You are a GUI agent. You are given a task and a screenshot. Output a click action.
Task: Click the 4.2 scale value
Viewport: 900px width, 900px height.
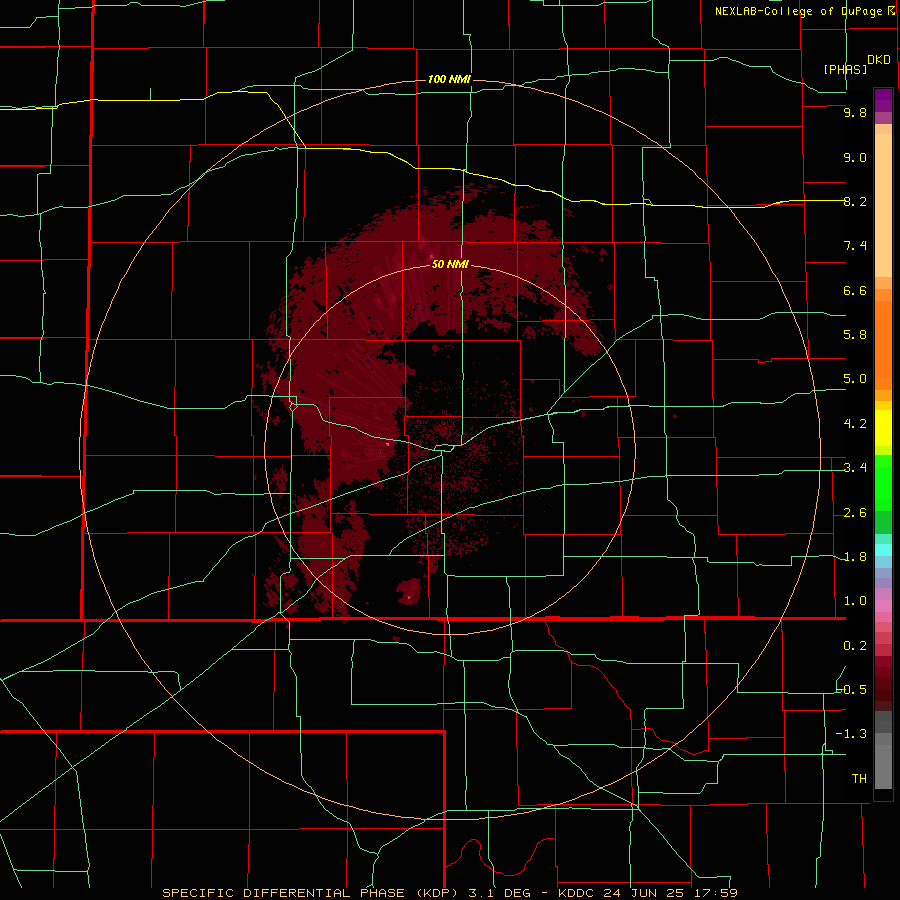855,424
